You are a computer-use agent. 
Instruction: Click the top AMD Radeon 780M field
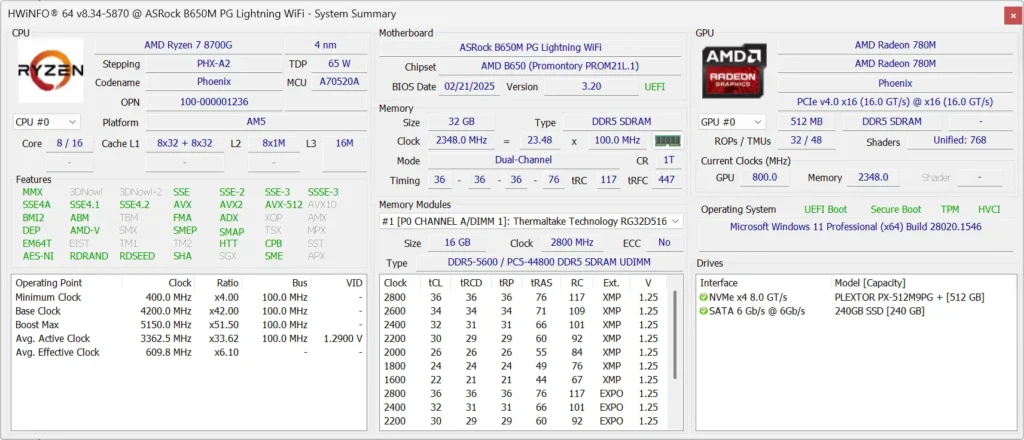(895, 45)
